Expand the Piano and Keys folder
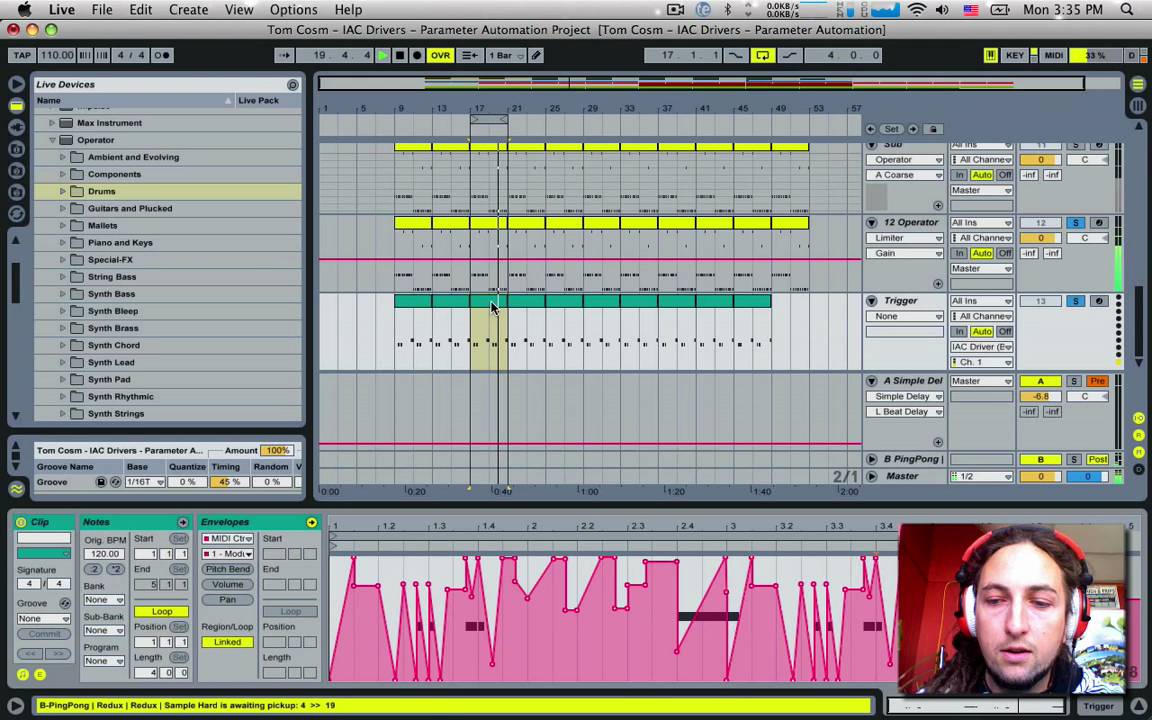1152x720 pixels. coord(62,242)
